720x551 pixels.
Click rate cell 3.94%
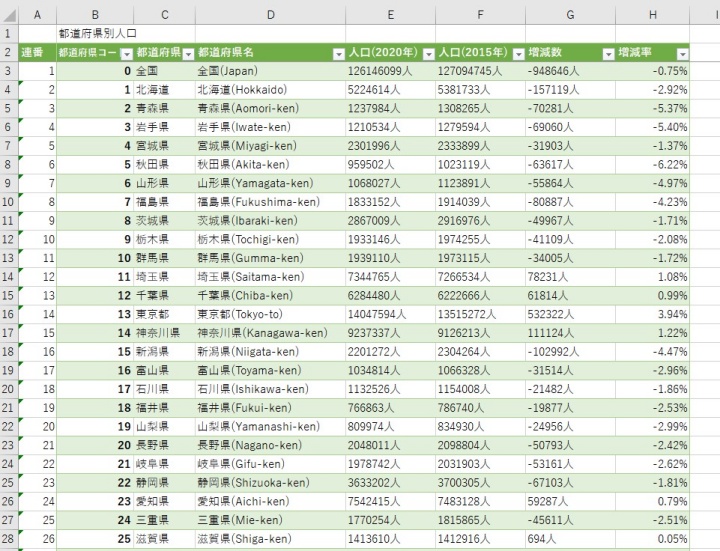[x=652, y=315]
